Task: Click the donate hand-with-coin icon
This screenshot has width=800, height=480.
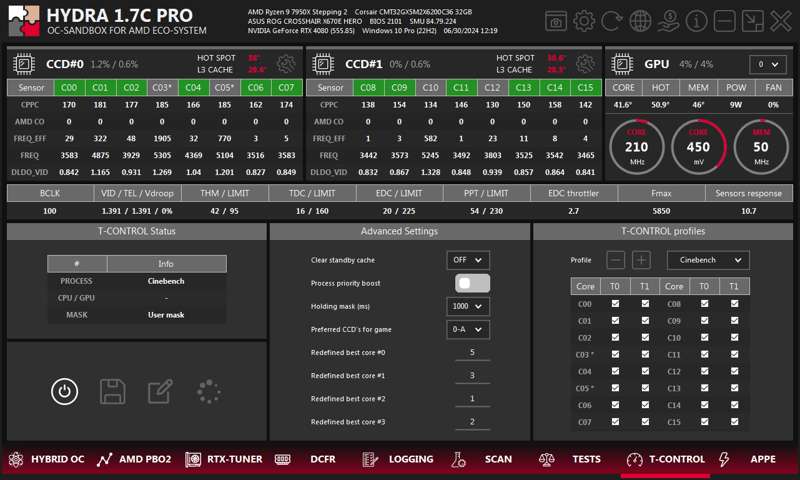Action: click(668, 21)
